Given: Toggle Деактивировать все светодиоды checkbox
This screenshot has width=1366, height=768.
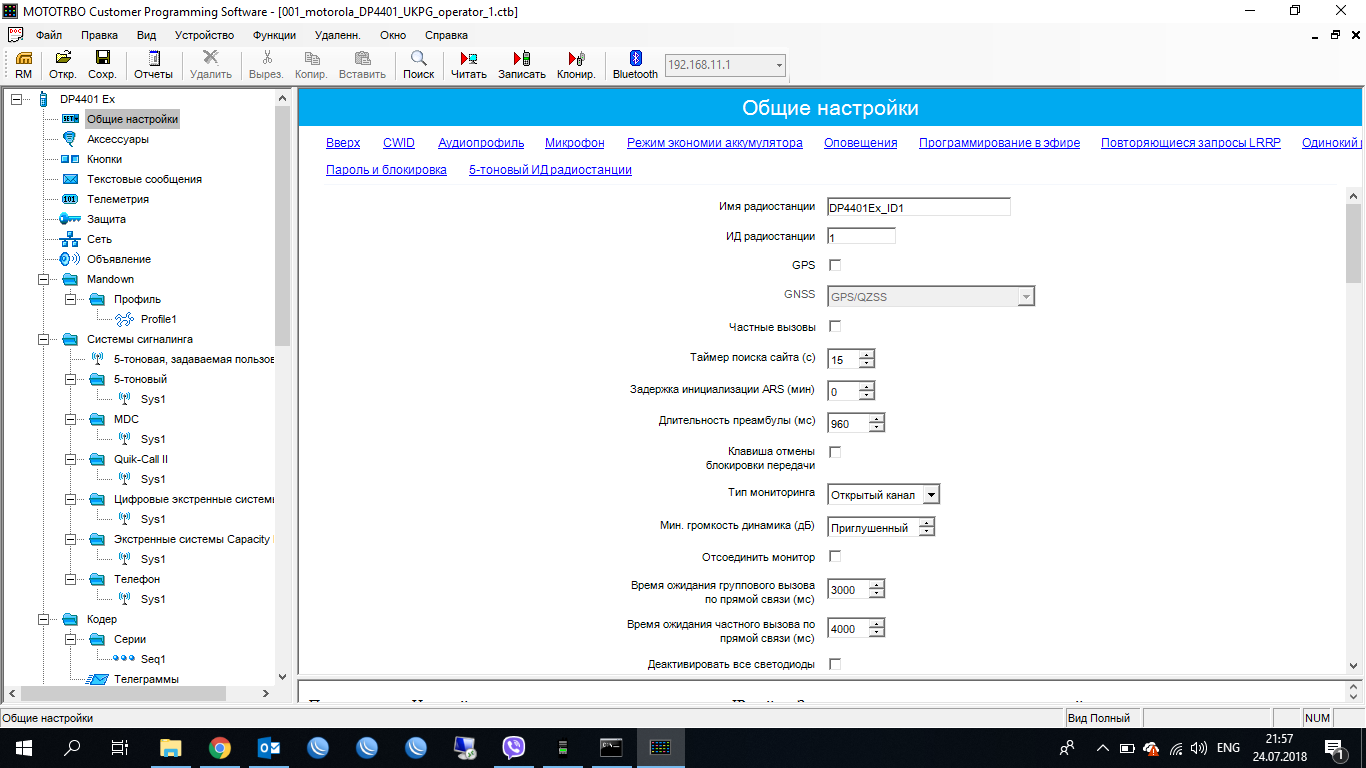Looking at the screenshot, I should pos(835,664).
